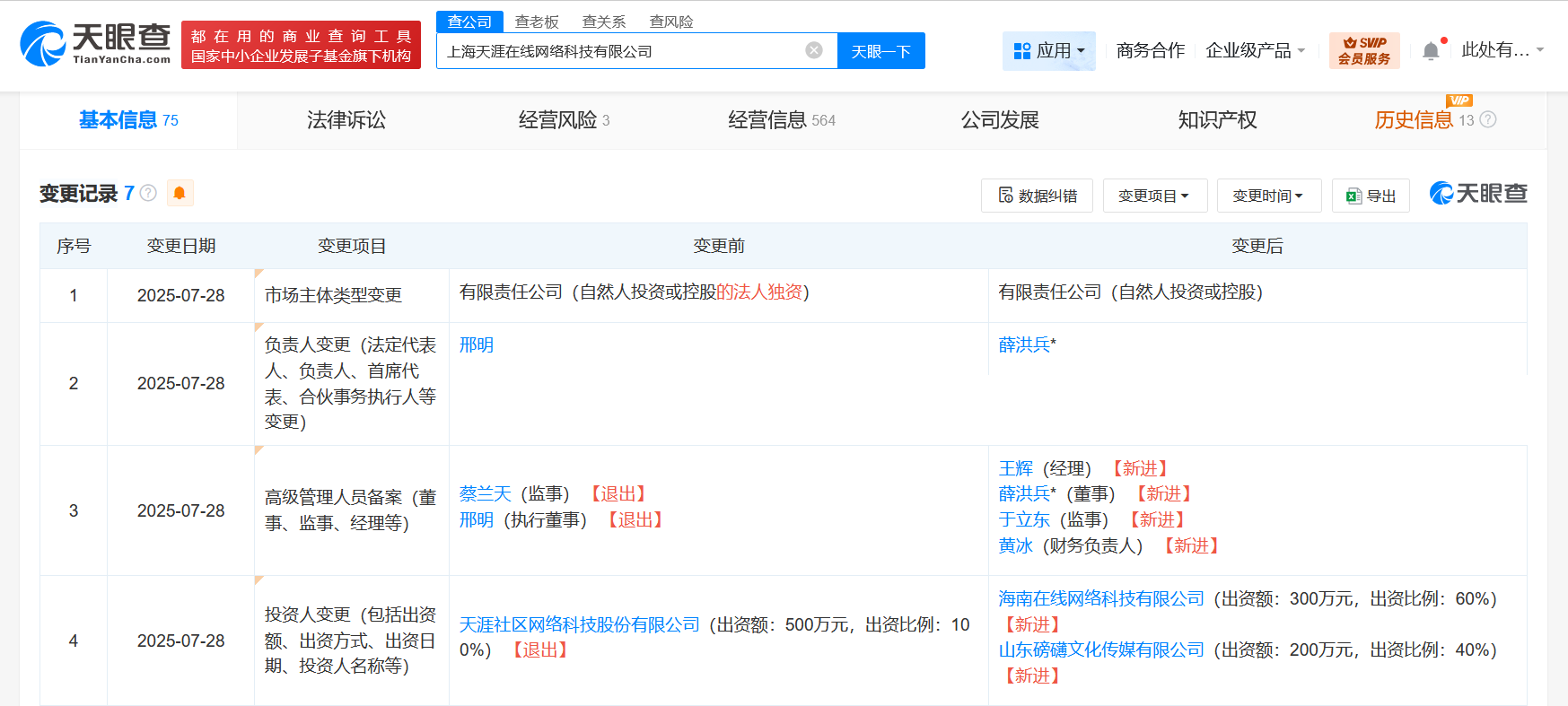Switch to 经营信息 tab
The image size is (1568, 706).
pos(781,120)
